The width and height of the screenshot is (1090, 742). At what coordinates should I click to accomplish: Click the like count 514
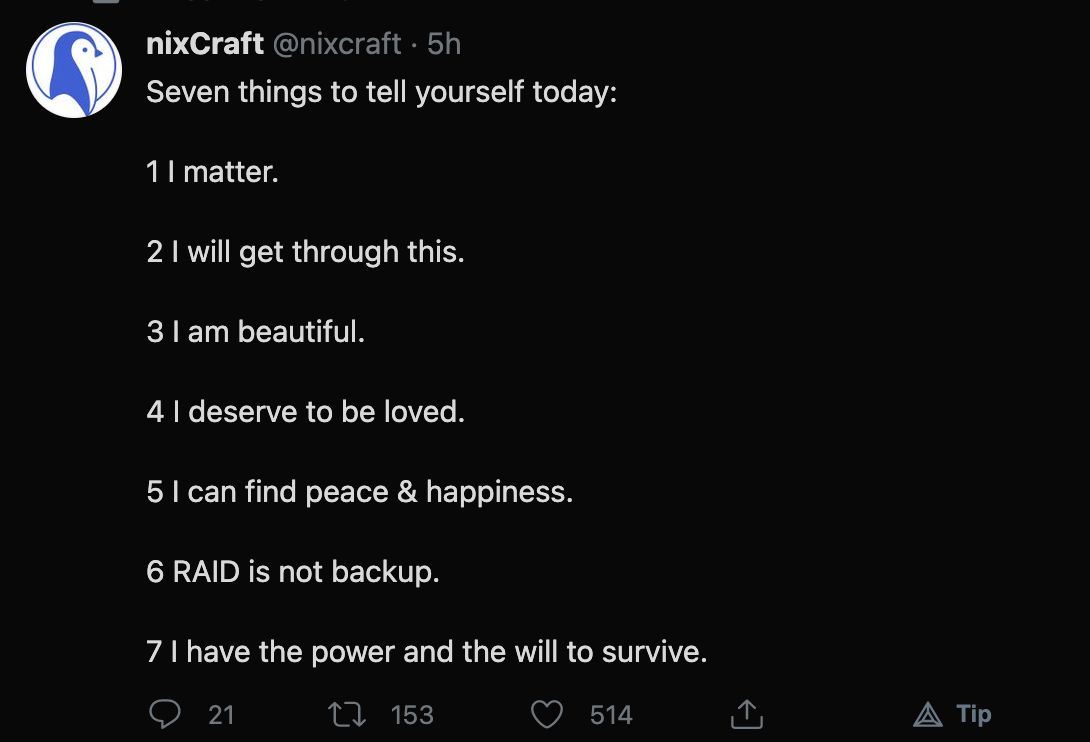pyautogui.click(x=611, y=715)
